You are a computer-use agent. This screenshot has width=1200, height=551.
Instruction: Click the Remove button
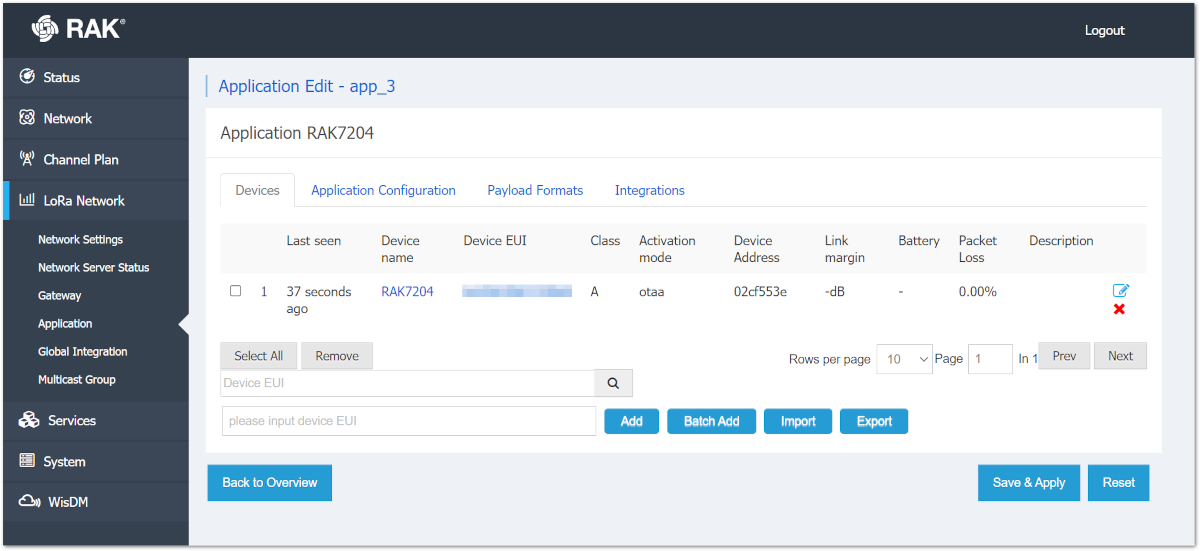point(337,356)
